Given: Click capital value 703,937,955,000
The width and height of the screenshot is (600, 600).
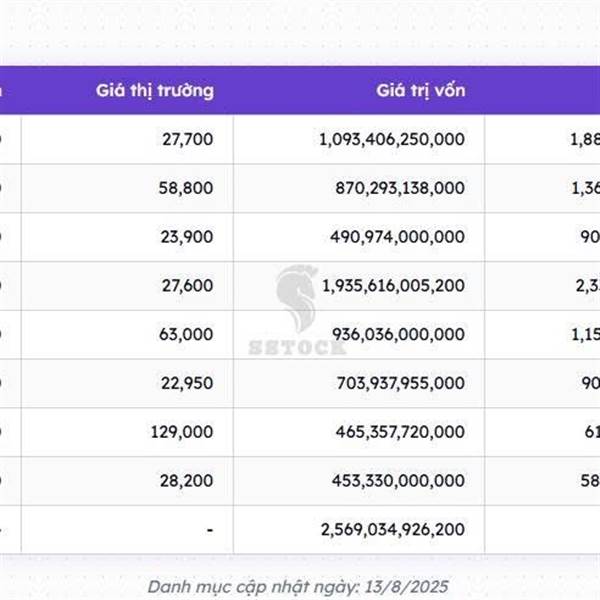Looking at the screenshot, I should coord(401,383).
